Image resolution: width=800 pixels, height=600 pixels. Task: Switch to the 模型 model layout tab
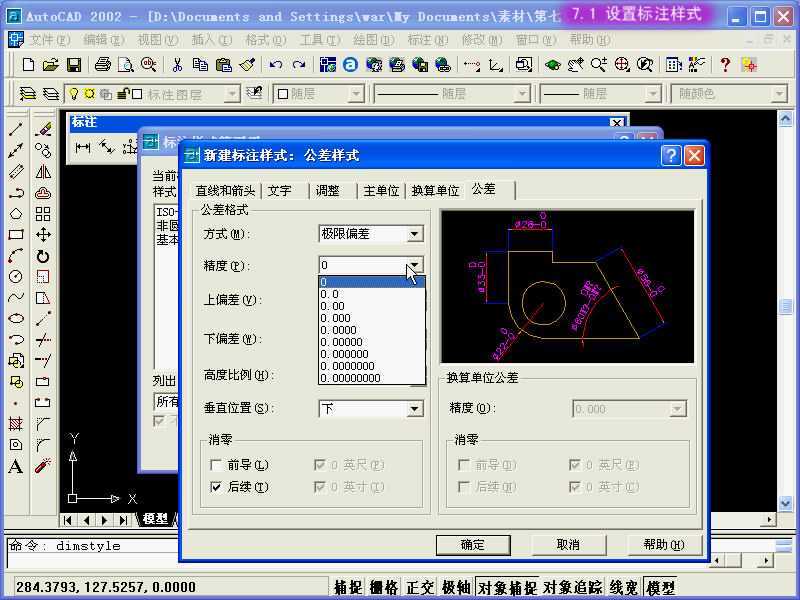pos(156,519)
